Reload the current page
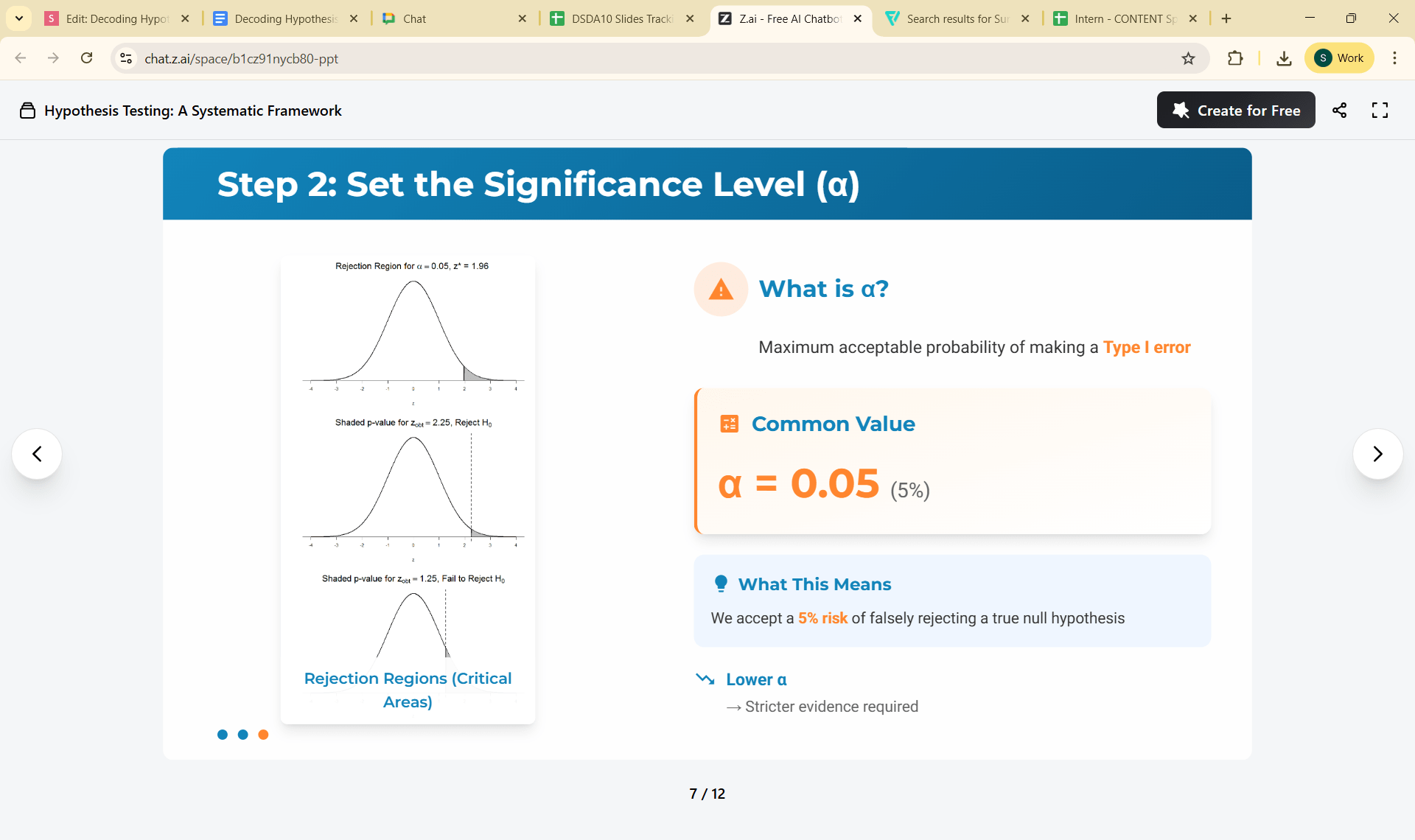This screenshot has height=840, width=1415. pyautogui.click(x=87, y=58)
